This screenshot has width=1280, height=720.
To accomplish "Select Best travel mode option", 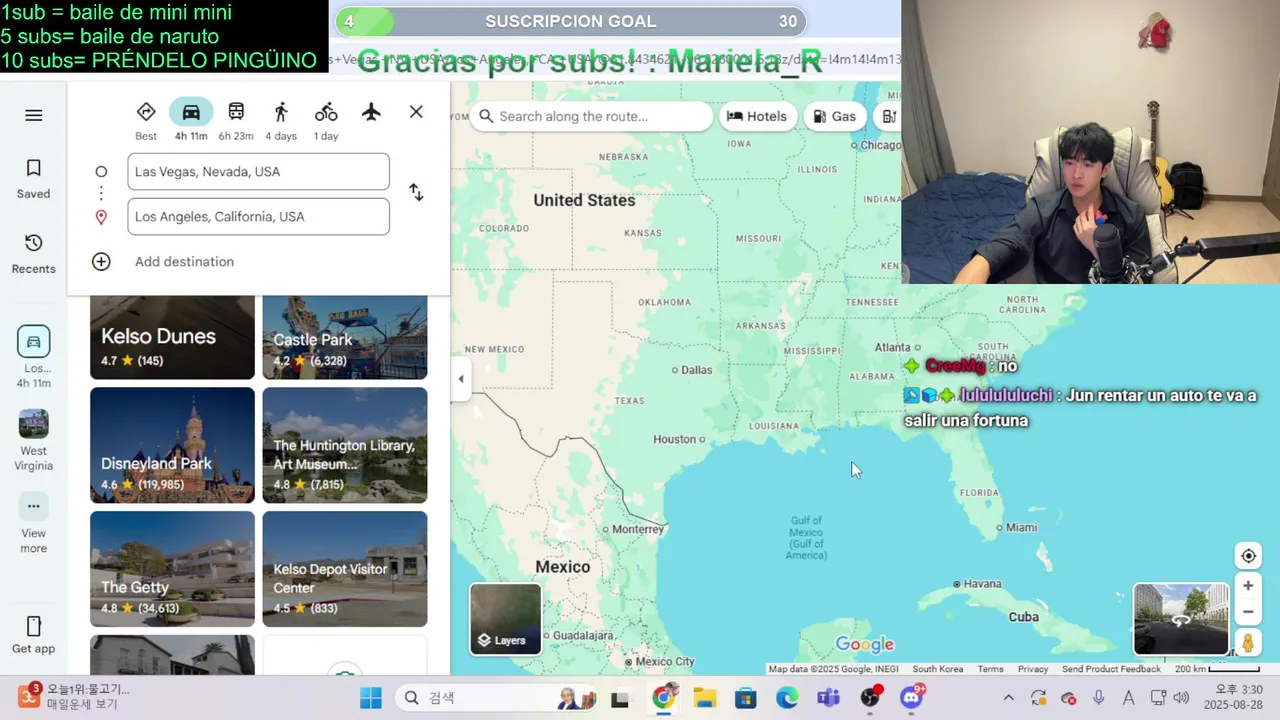I will 146,121.
